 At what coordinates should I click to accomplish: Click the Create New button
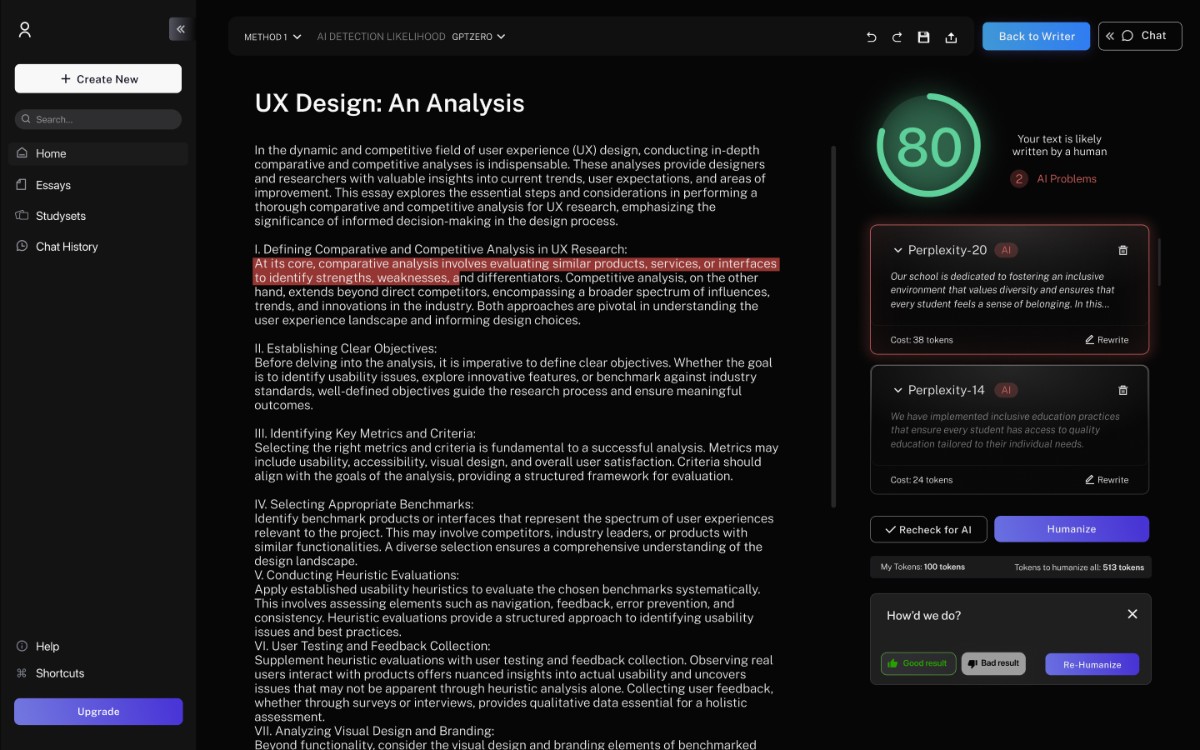(98, 79)
